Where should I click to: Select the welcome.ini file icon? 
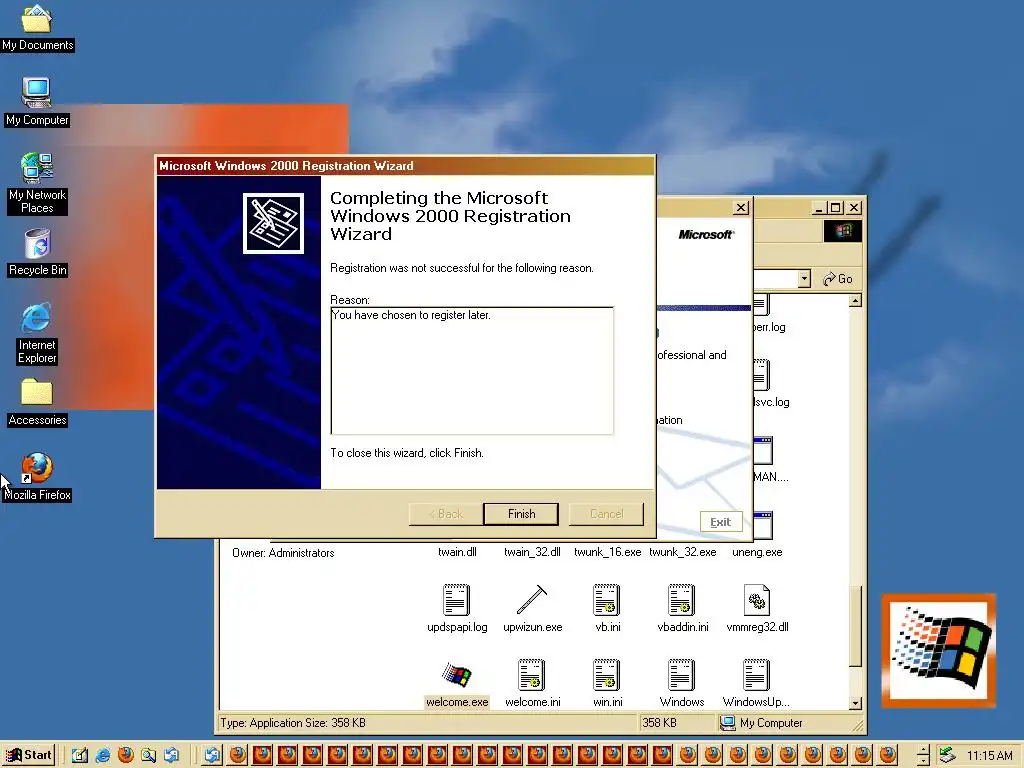[532, 675]
